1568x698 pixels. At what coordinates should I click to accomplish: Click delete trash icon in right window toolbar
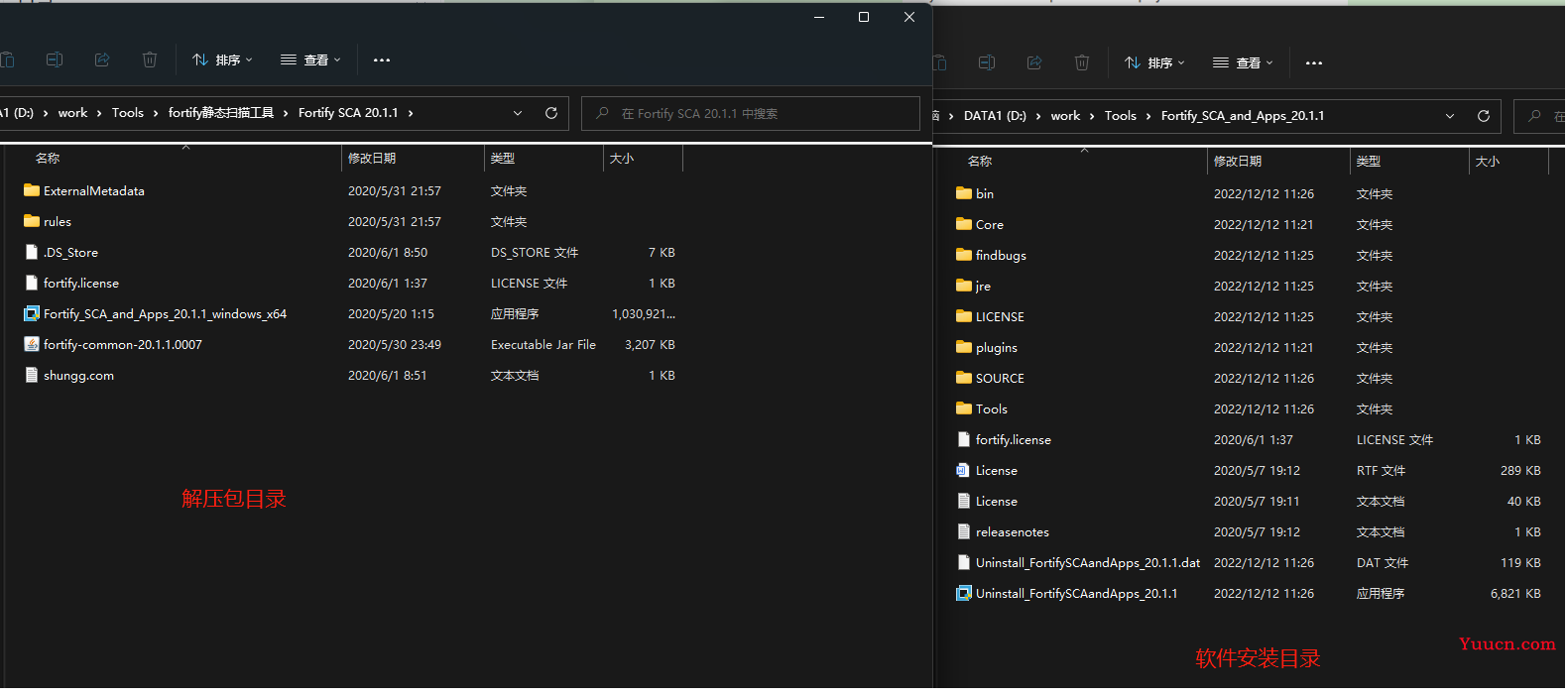1082,62
